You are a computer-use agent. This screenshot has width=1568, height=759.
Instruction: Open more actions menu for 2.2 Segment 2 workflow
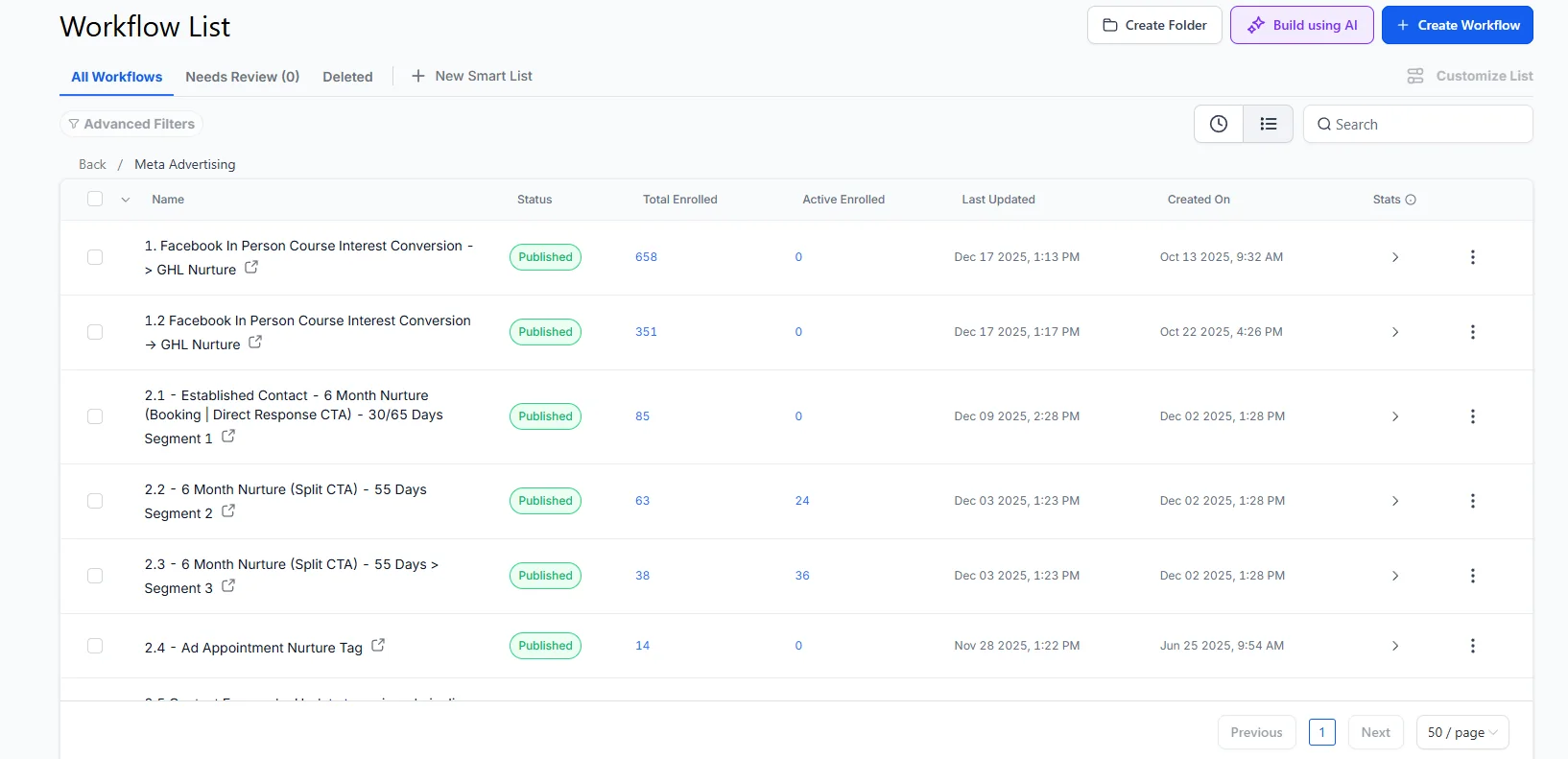pos(1473,501)
